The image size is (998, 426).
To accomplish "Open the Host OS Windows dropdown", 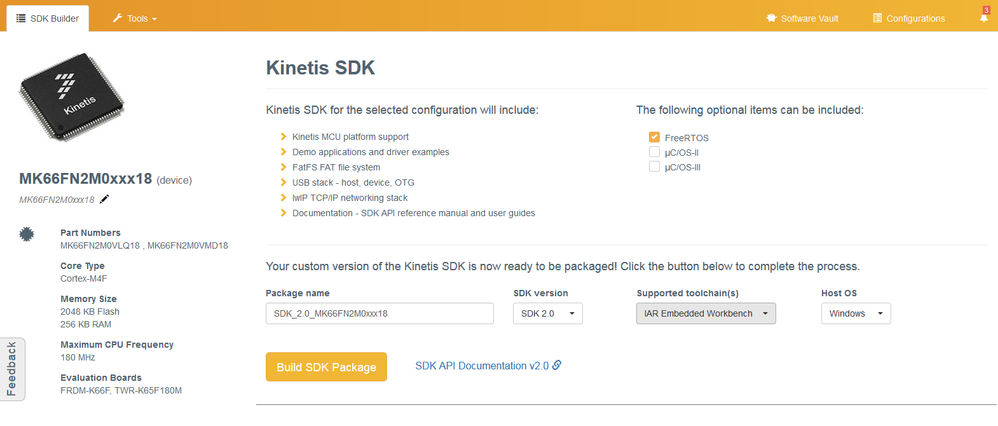I will pos(855,313).
